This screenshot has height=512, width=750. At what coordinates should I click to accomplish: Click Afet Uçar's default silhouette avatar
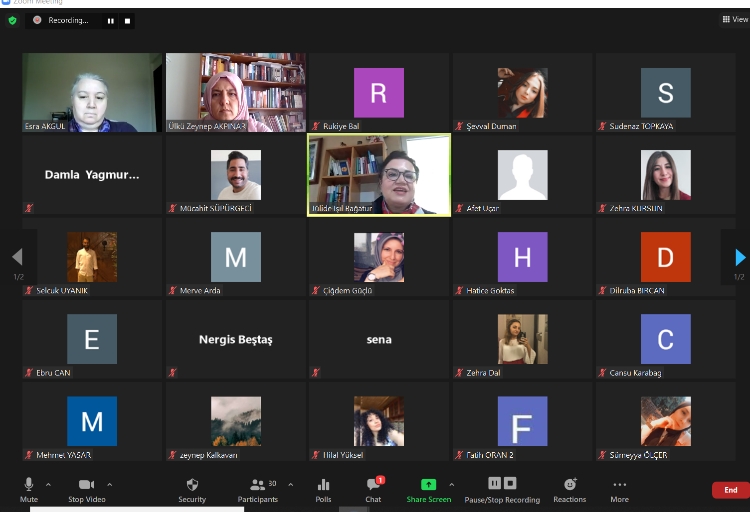[523, 175]
